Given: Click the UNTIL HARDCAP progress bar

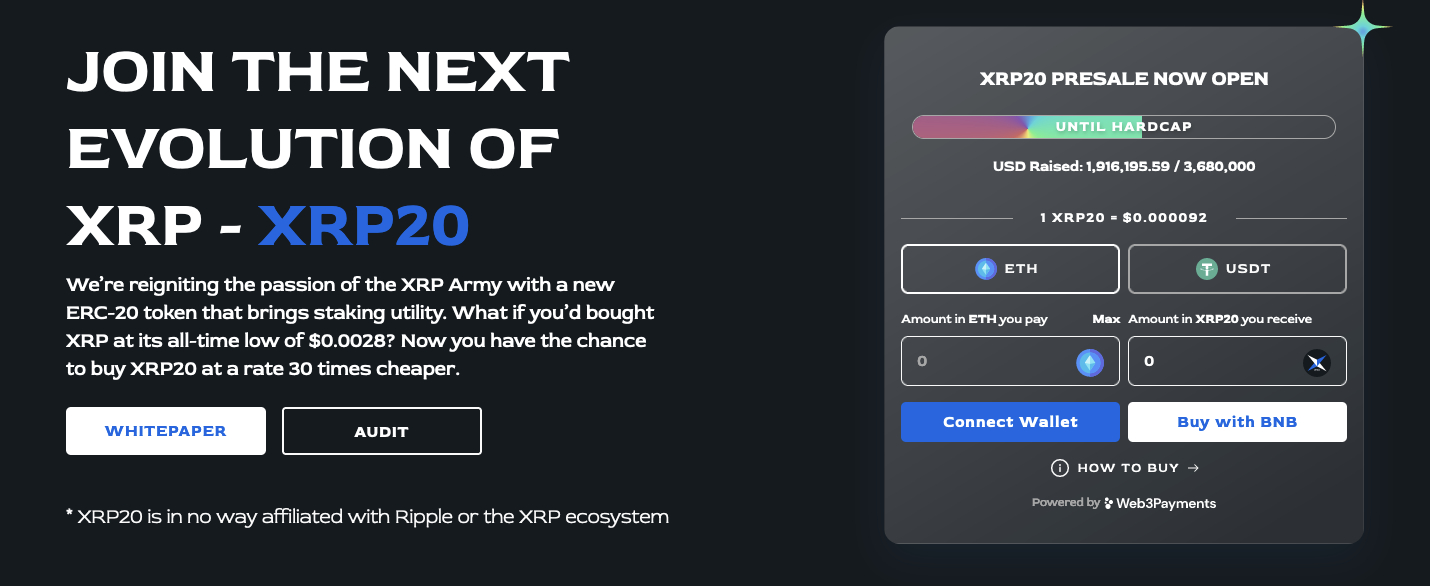Looking at the screenshot, I should [1124, 127].
